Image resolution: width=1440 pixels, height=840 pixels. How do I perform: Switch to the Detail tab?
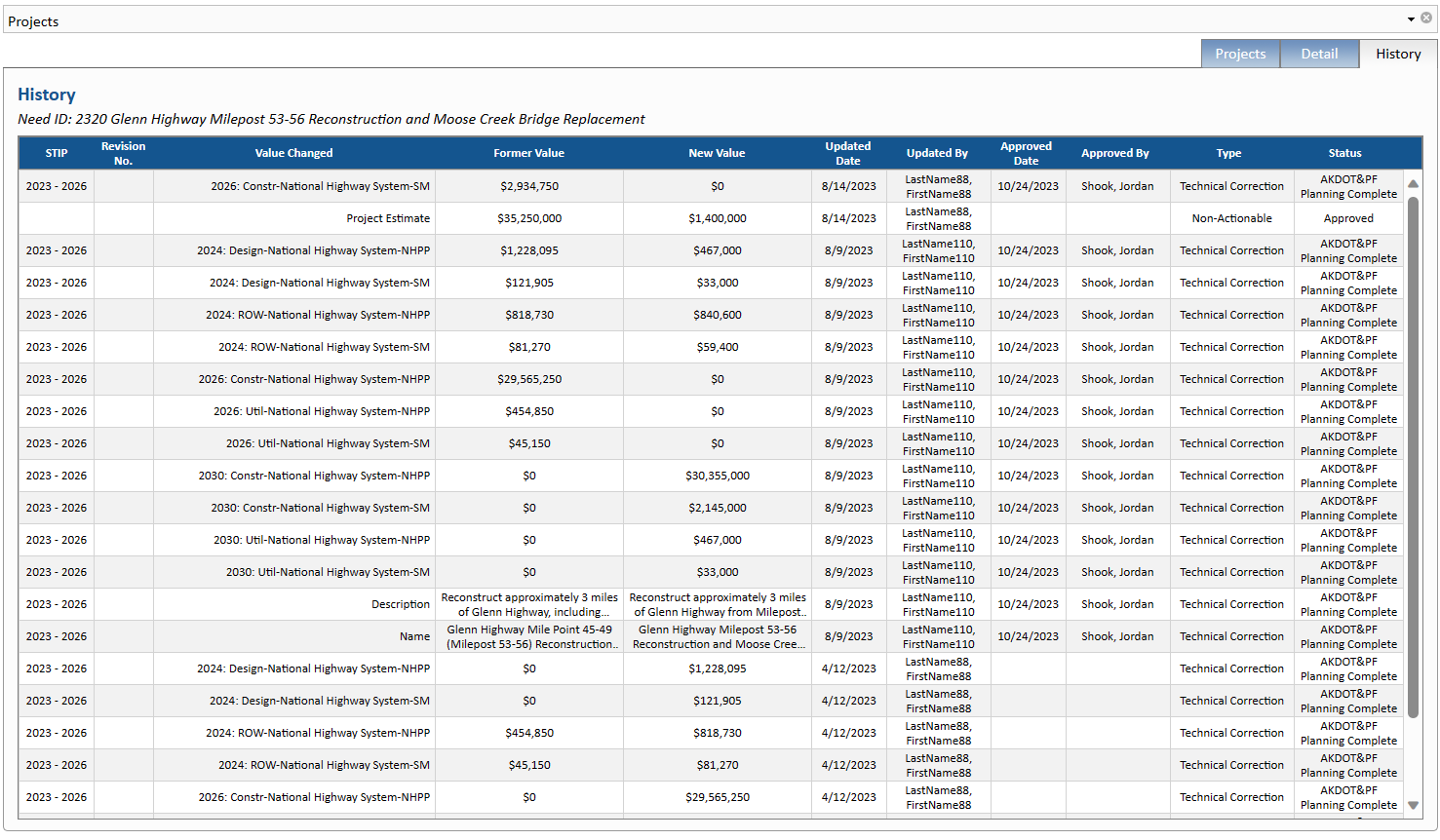(x=1319, y=54)
